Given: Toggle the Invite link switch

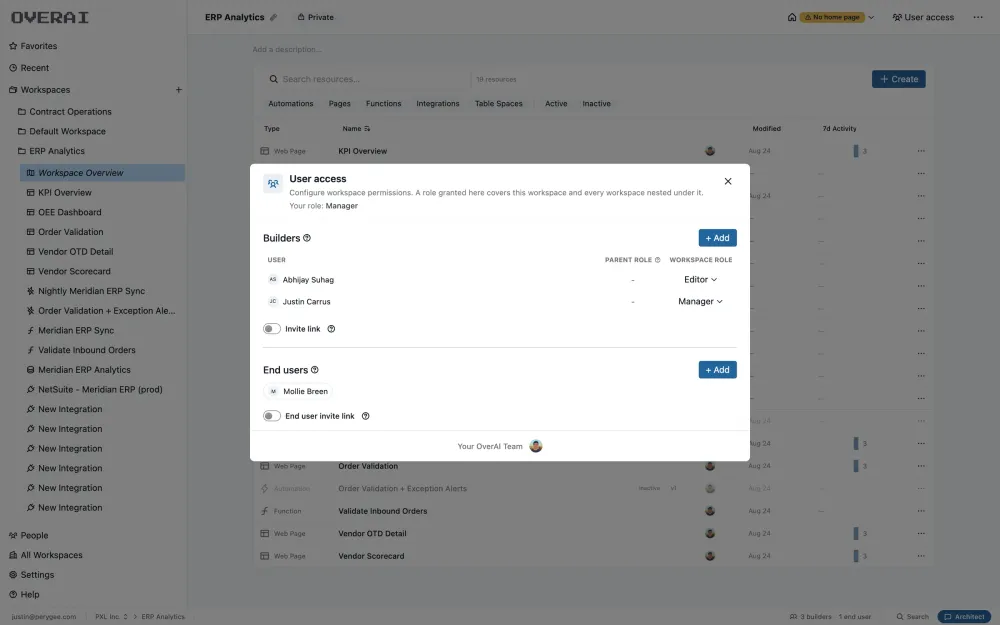Looking at the screenshot, I should coord(272,329).
